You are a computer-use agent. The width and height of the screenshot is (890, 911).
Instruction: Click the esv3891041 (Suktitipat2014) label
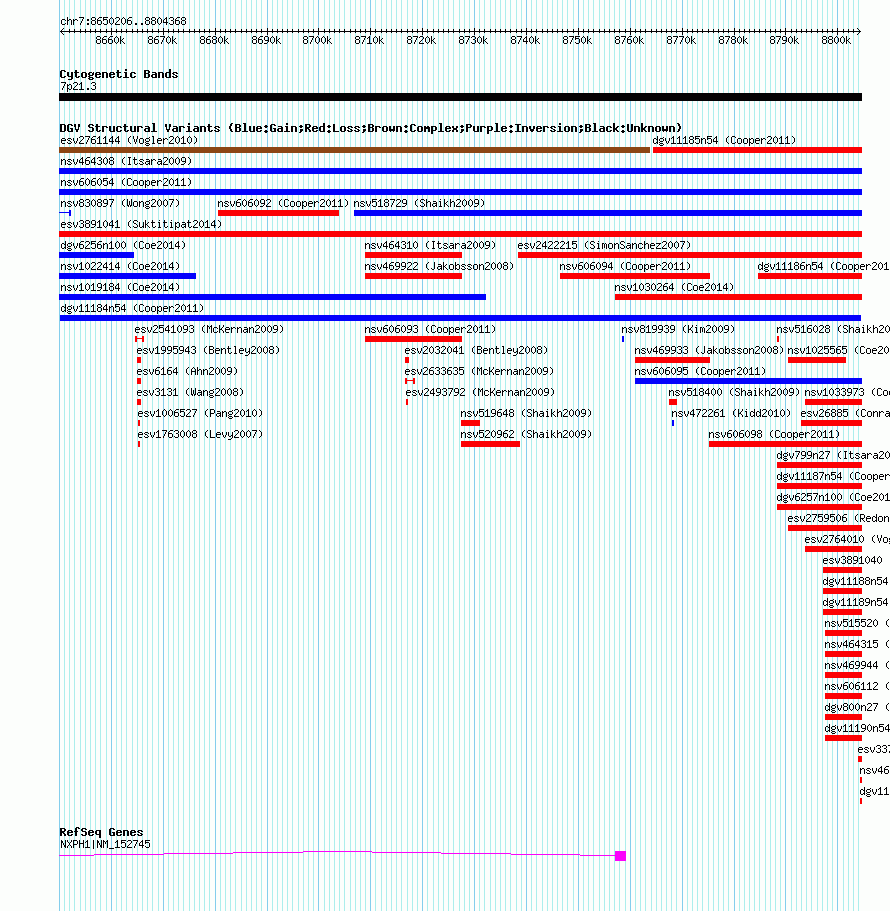(x=141, y=224)
